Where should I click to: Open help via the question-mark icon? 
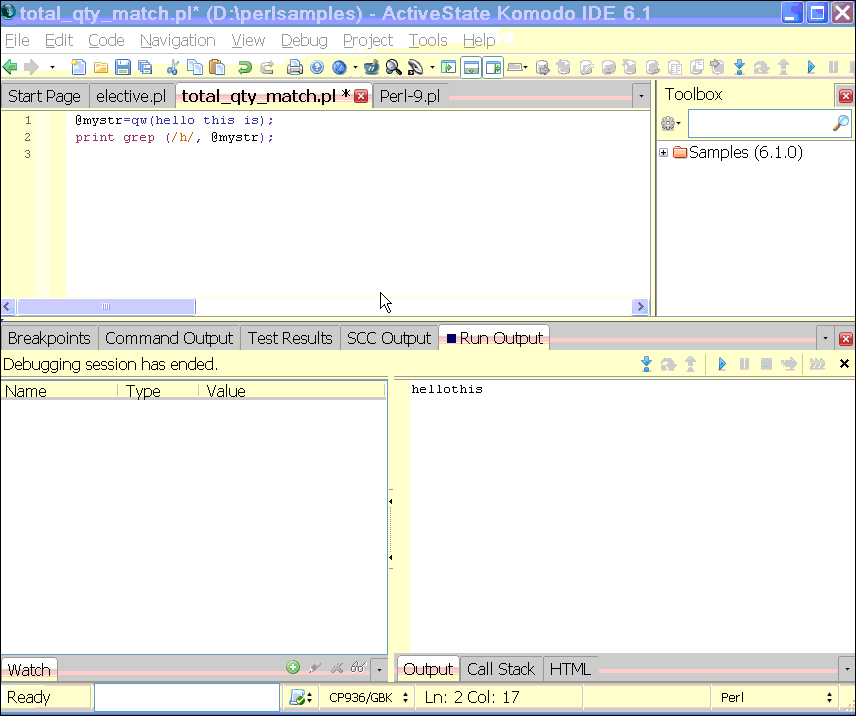pyautogui.click(x=317, y=67)
